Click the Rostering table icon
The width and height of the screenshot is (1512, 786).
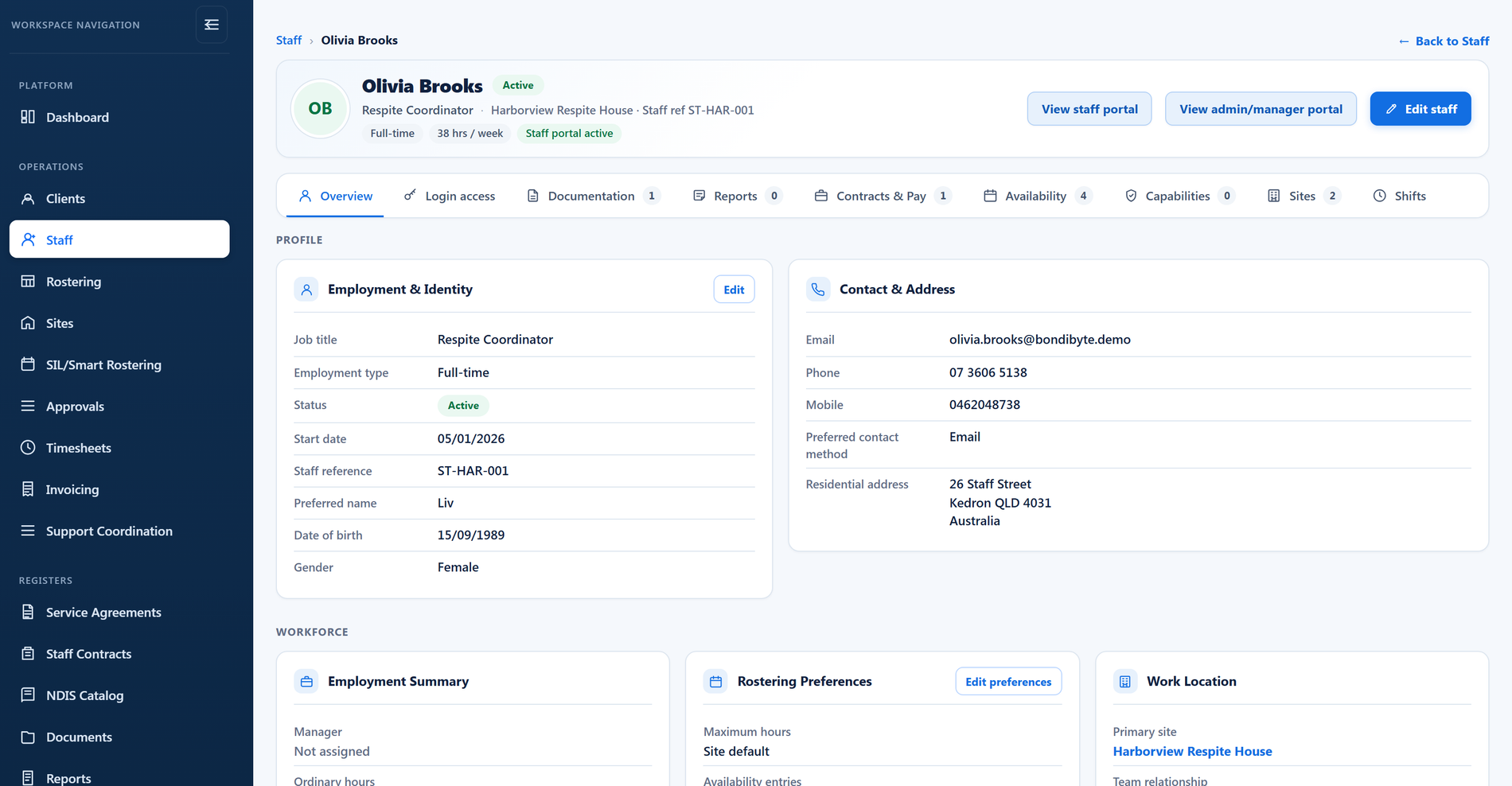click(28, 282)
